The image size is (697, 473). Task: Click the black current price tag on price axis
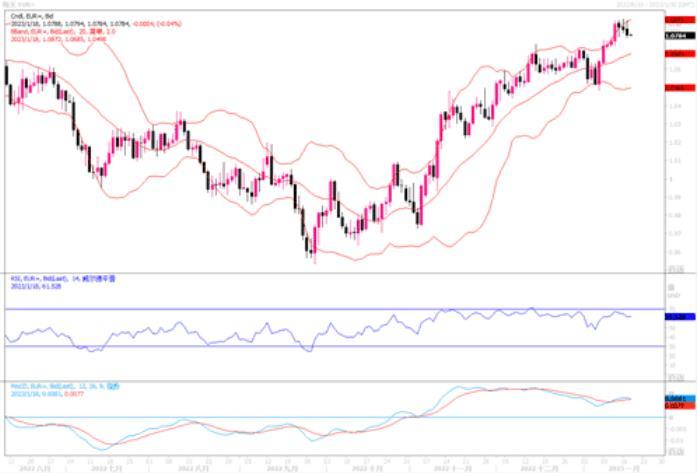click(x=677, y=35)
